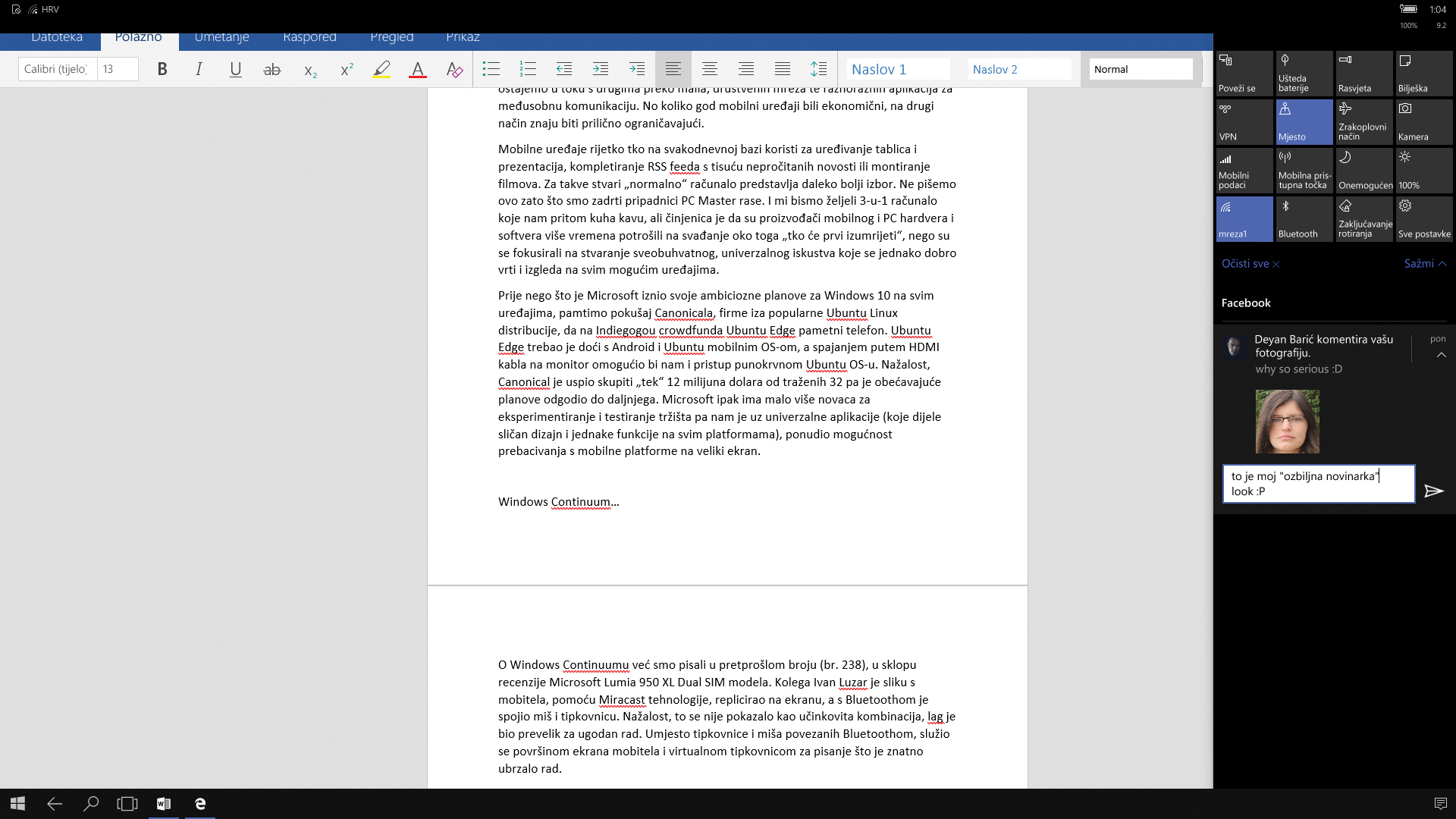Screen dimensions: 1456x819
Task: Open the commented photo thumbnail
Action: click(x=1287, y=422)
